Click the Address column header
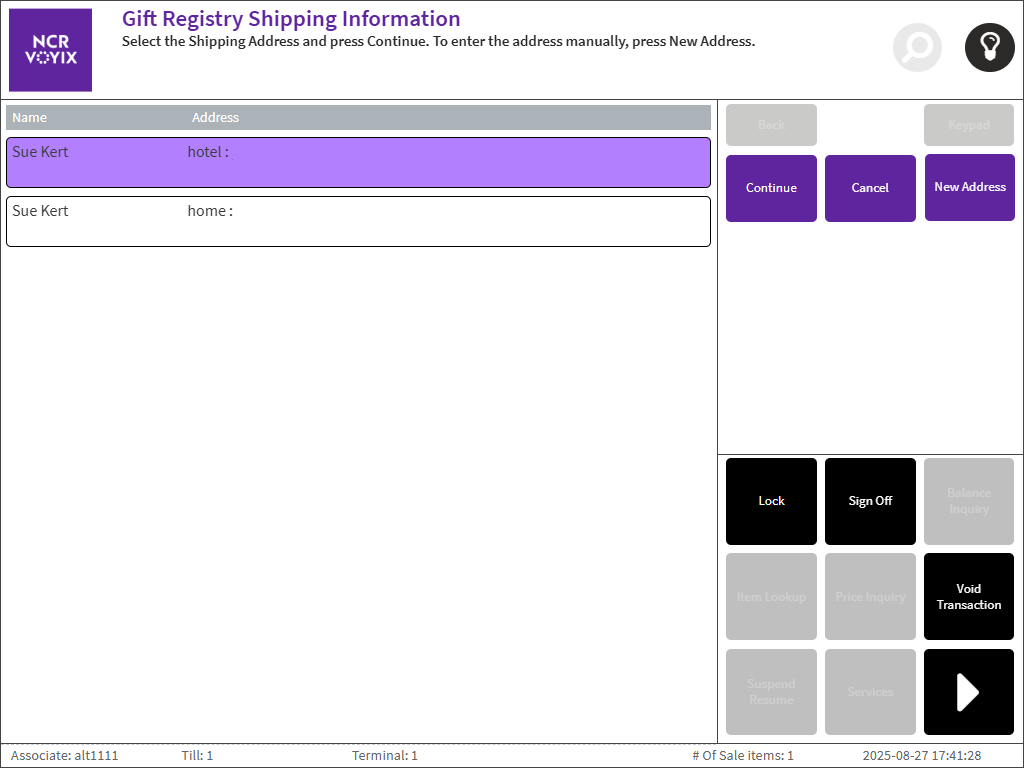 [x=215, y=118]
